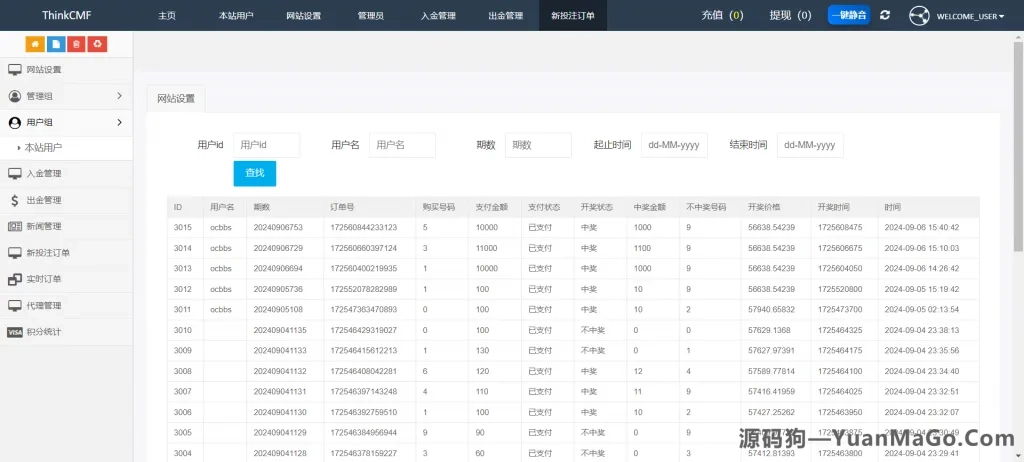Screen dimensions: 1024x462
Task: Open 入金管理 in top navigation
Action: click(438, 16)
